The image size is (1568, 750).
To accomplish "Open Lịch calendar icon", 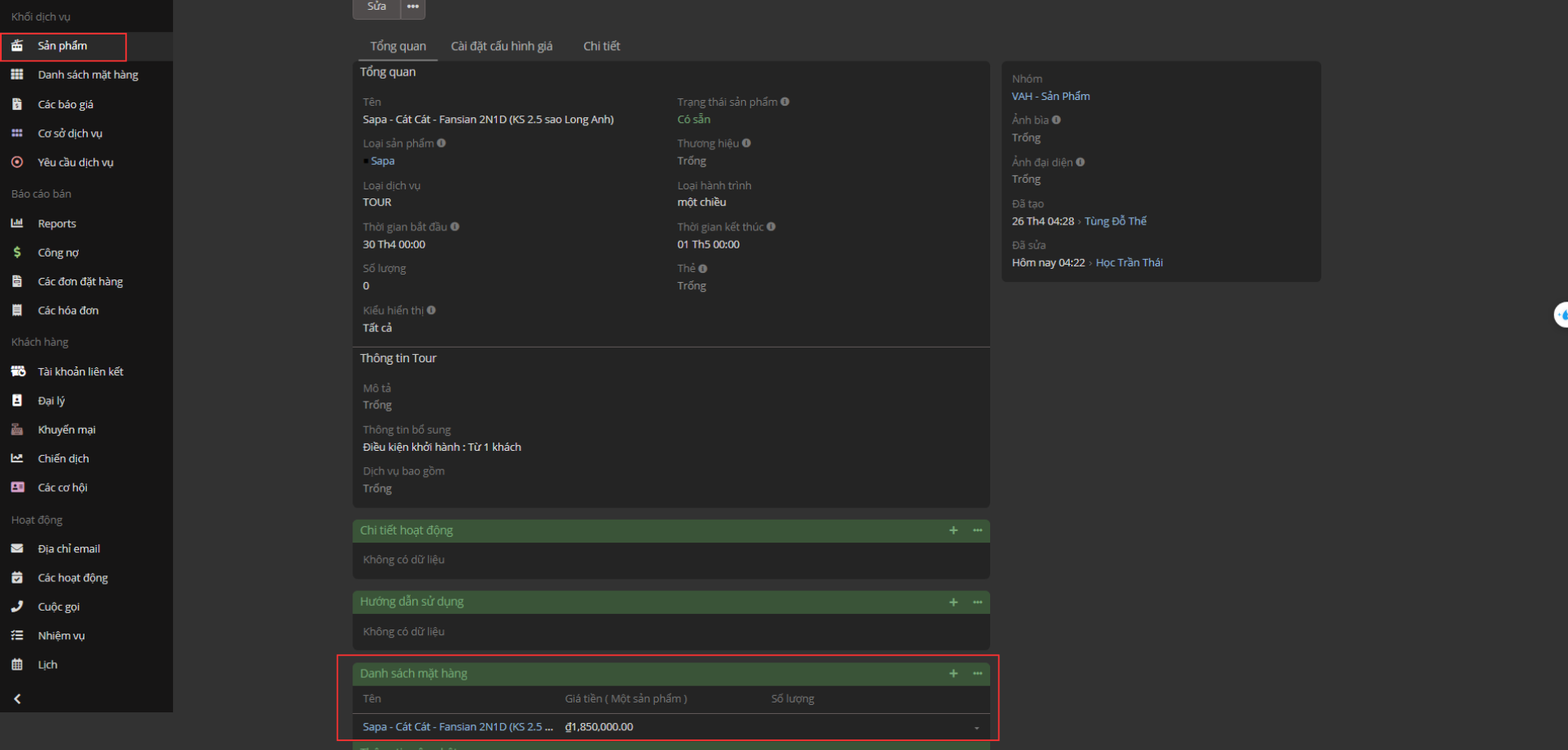I will (x=17, y=665).
